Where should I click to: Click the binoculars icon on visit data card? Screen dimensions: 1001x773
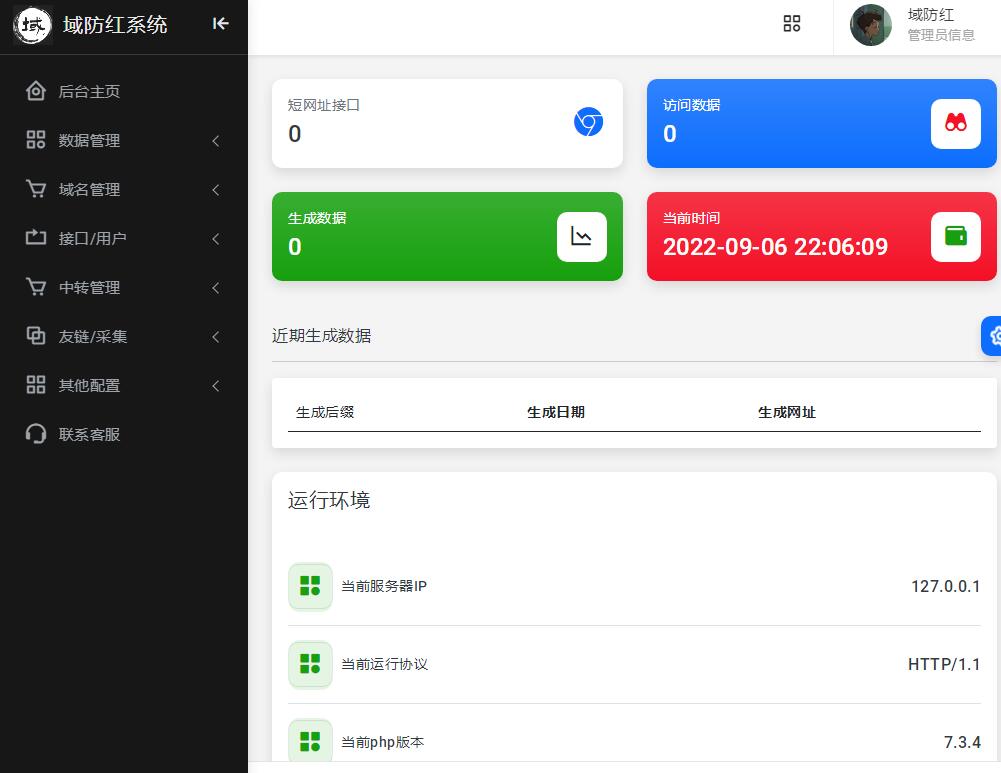point(955,124)
